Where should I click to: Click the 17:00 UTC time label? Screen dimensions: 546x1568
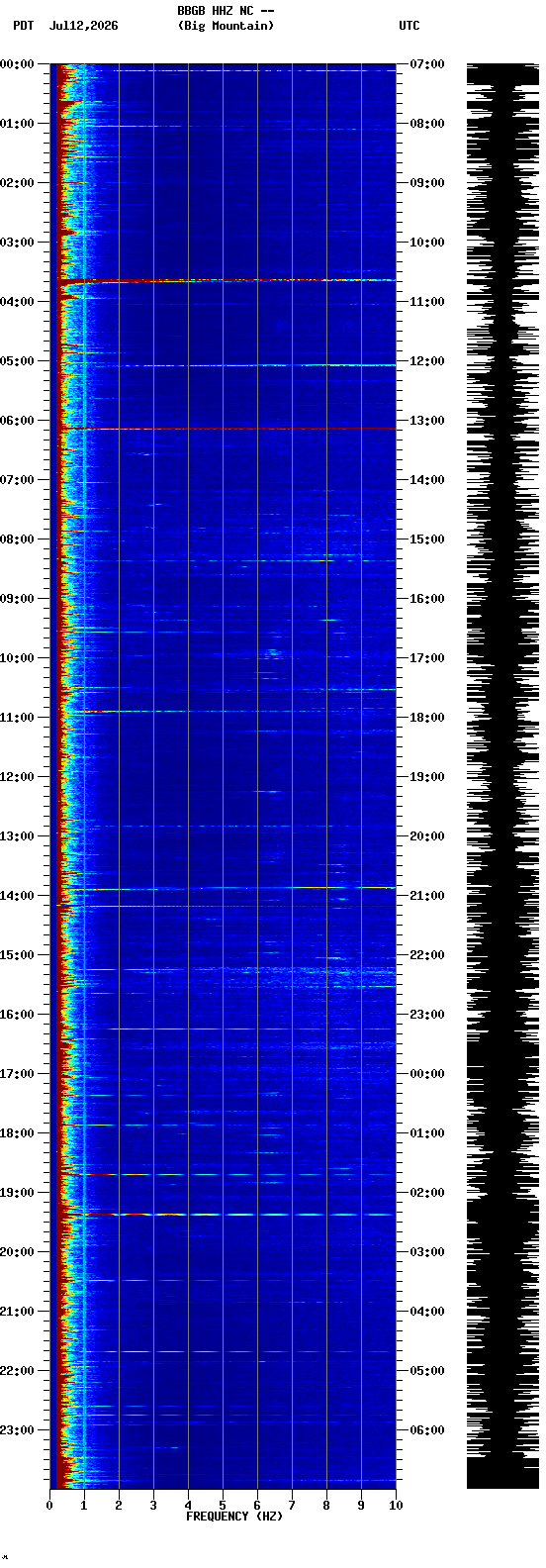[427, 658]
